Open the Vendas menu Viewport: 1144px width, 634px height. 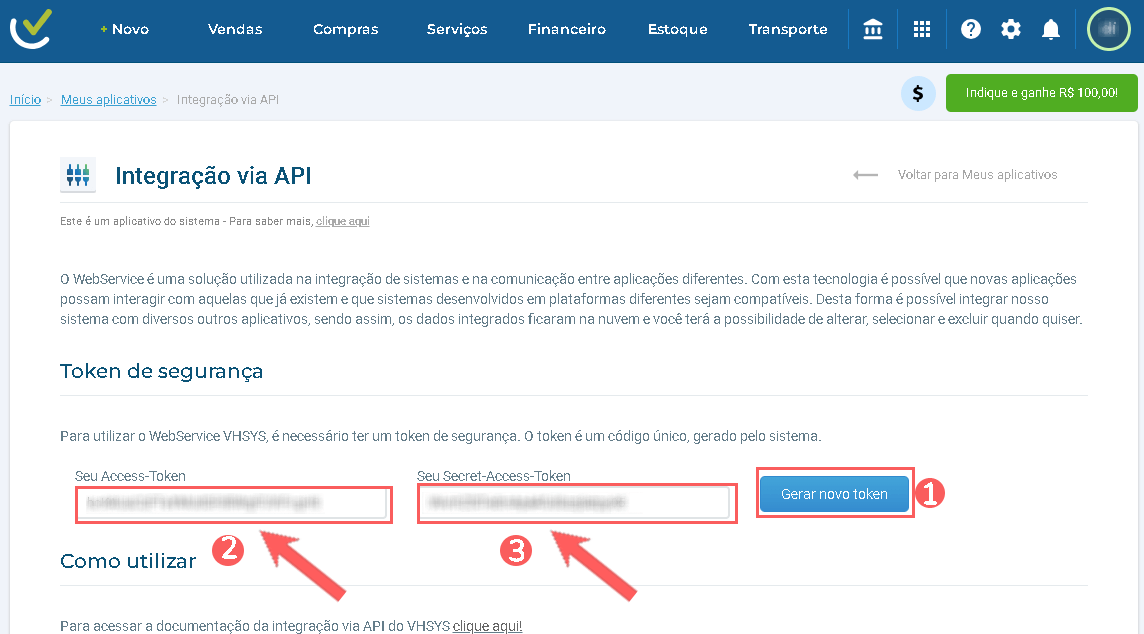235,30
